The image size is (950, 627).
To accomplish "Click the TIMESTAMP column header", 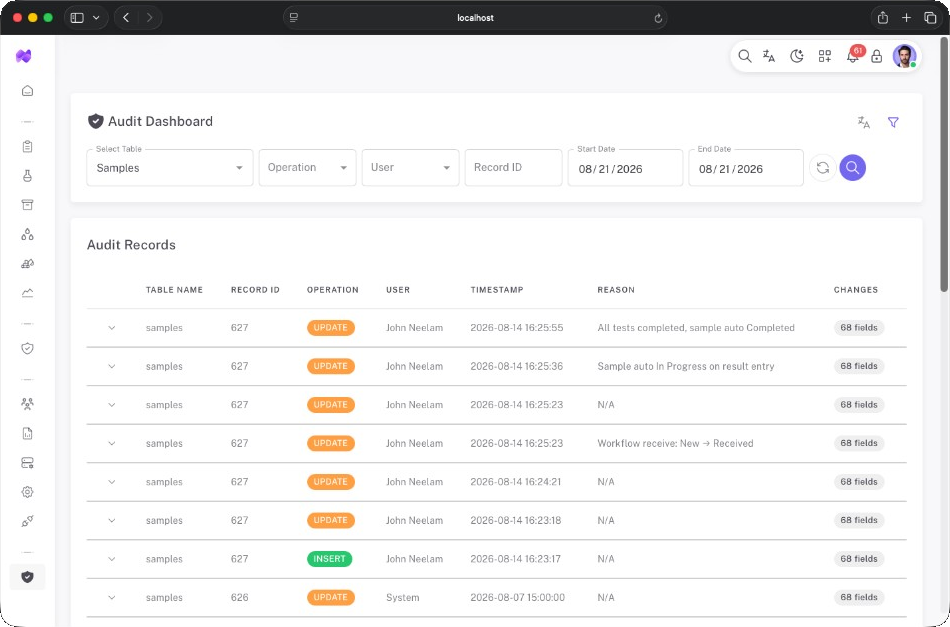I will 497,290.
